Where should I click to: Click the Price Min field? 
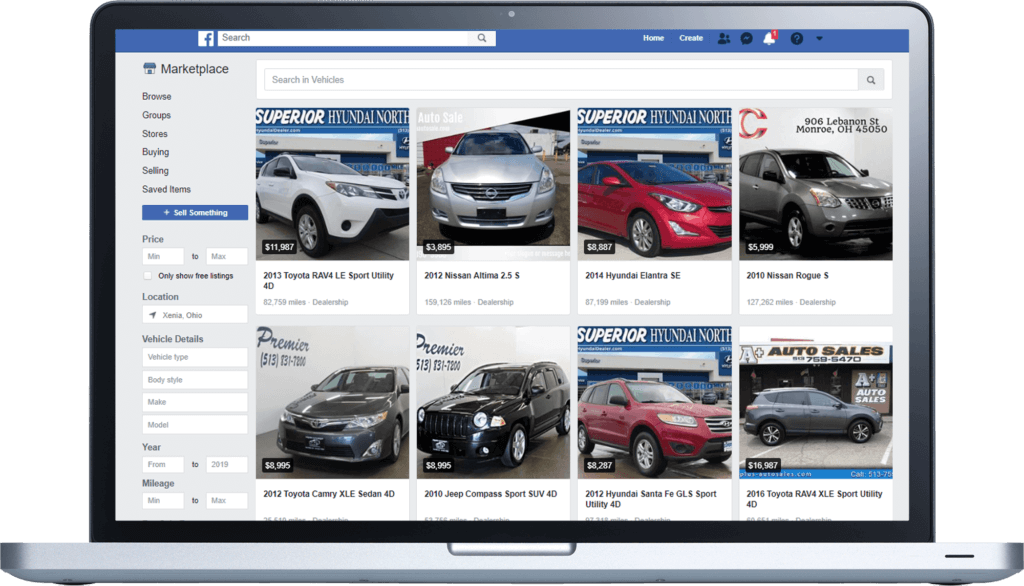tap(163, 256)
